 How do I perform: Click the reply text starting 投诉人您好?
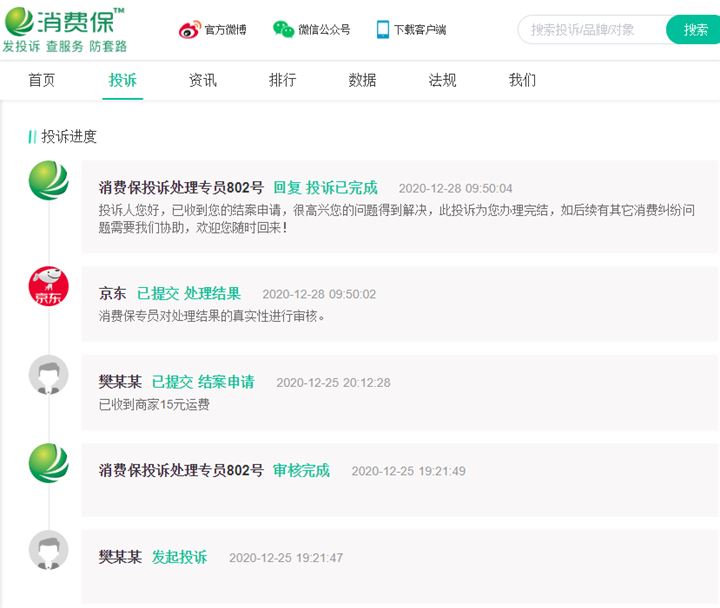click(396, 219)
